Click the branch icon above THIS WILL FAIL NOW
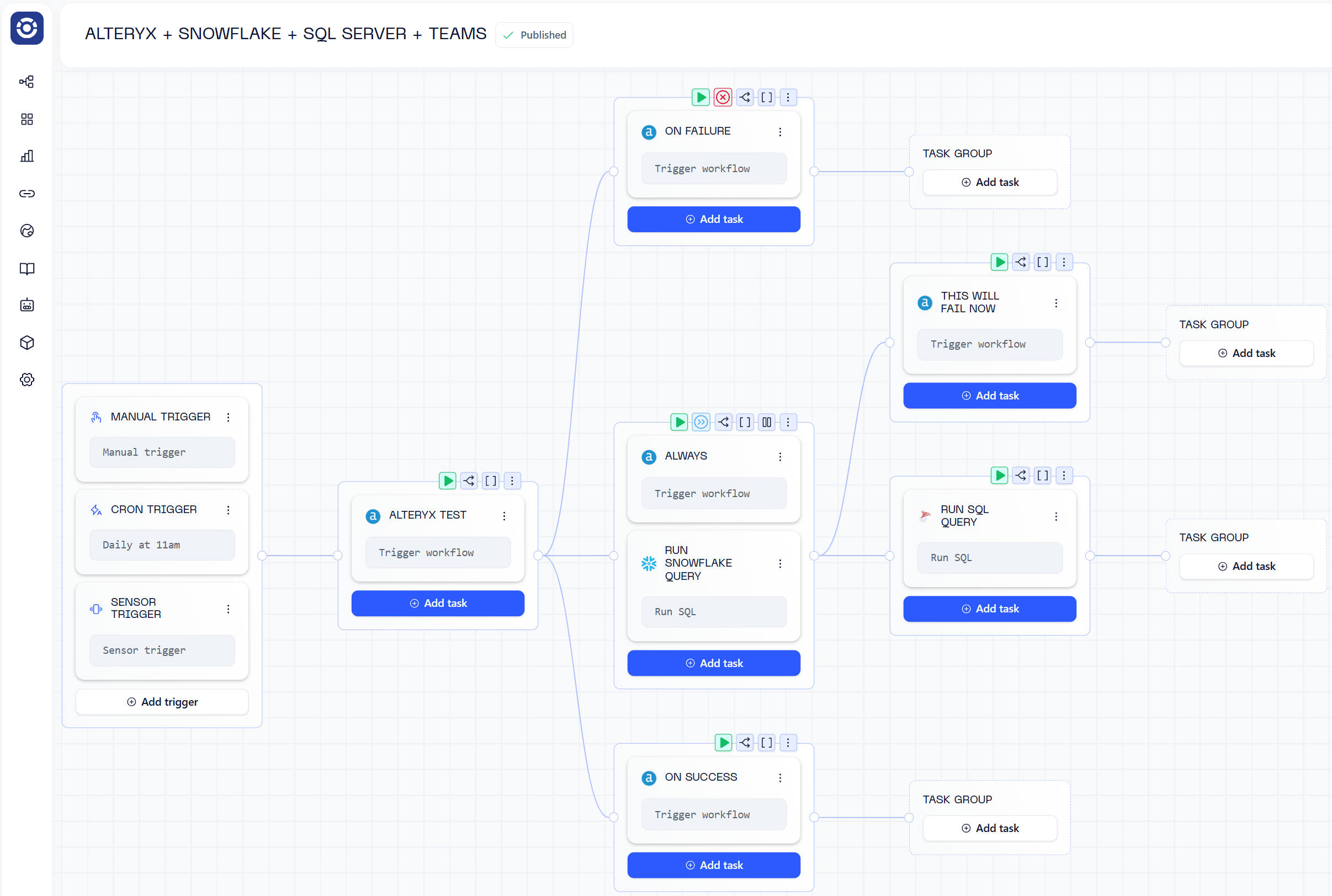This screenshot has height=896, width=1332. (1021, 262)
